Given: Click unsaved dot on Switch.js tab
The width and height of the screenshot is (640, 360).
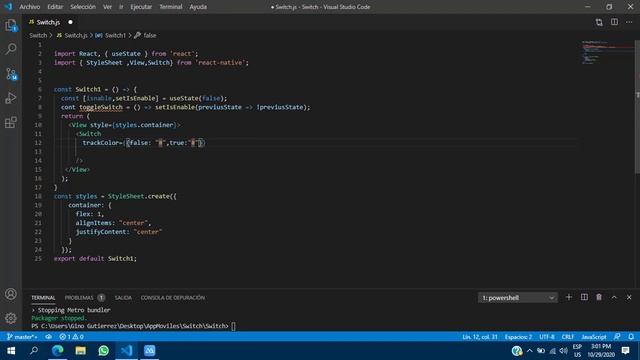Looking at the screenshot, I should (70, 22).
